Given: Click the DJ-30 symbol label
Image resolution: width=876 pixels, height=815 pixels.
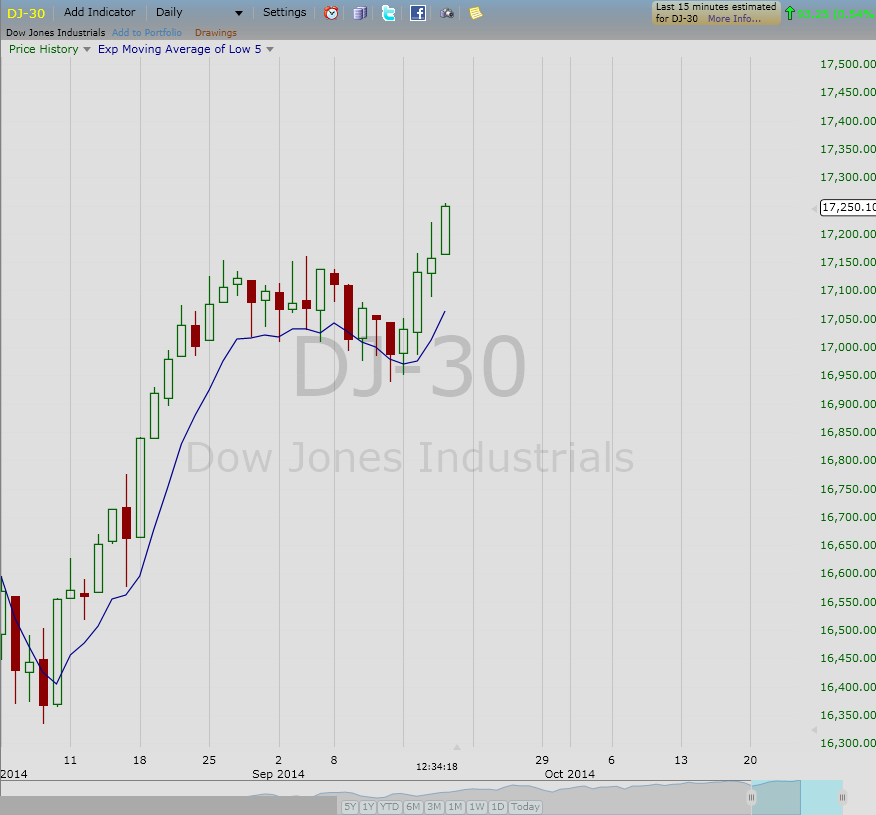Looking at the screenshot, I should coord(26,13).
